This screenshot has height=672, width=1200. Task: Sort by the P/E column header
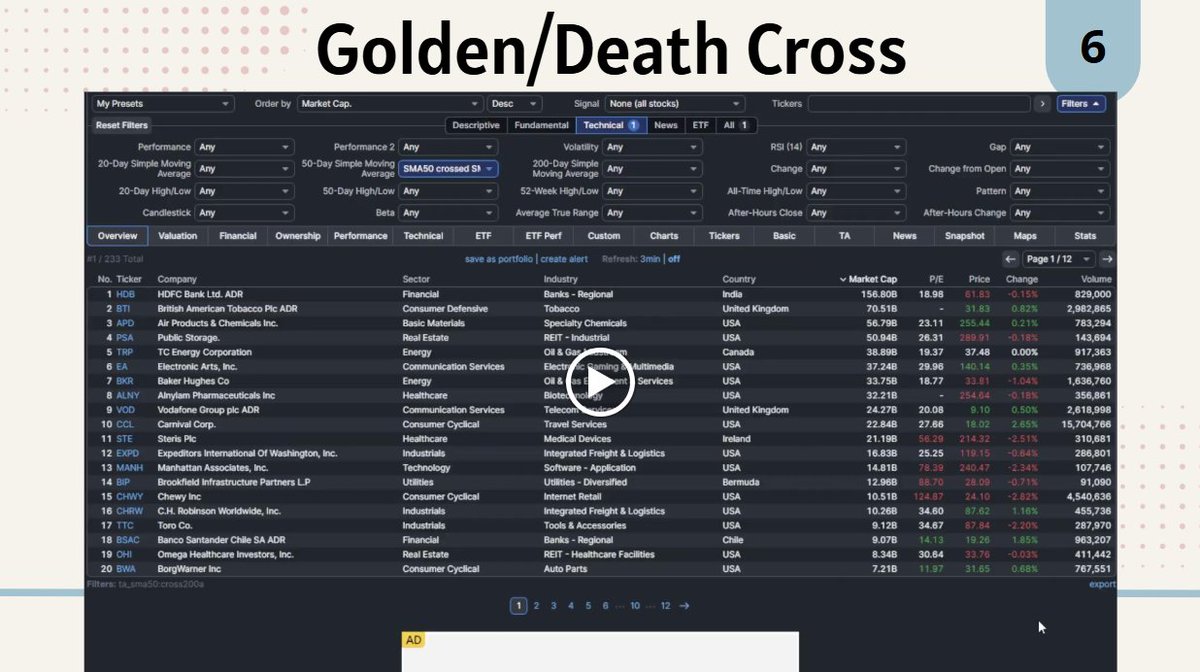point(936,279)
